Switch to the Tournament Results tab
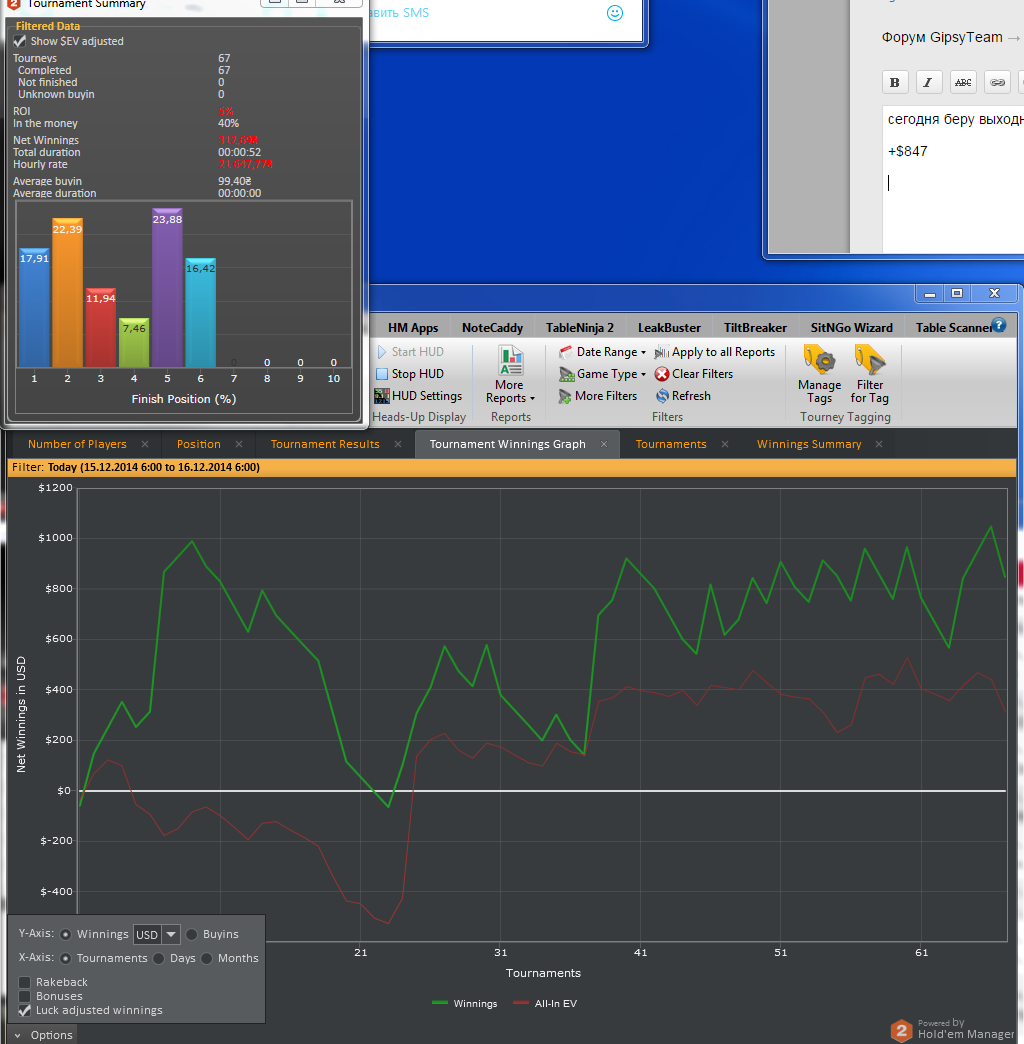Screen dimensions: 1024x1044 [x=325, y=444]
